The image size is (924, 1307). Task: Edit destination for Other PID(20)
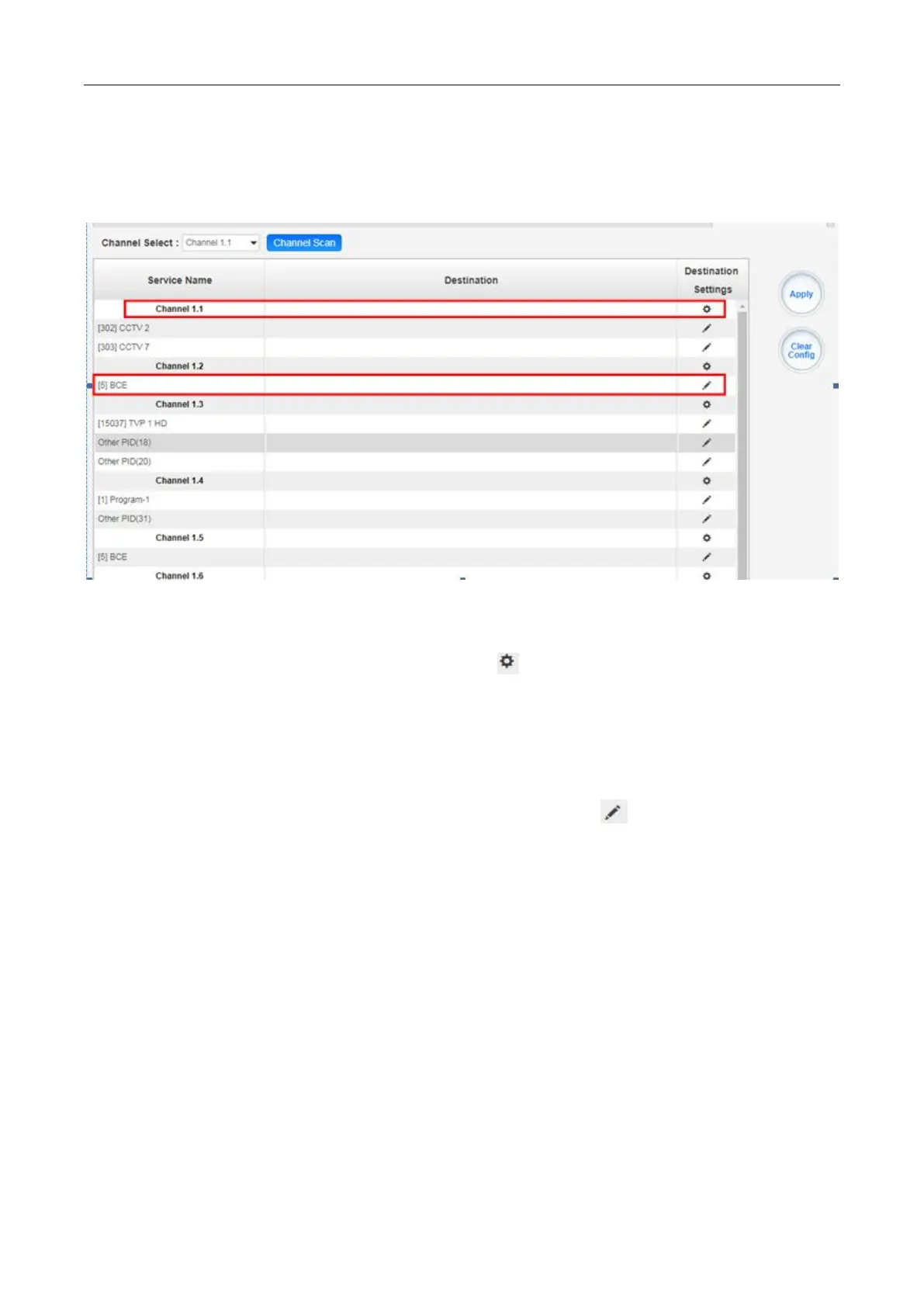(x=706, y=462)
